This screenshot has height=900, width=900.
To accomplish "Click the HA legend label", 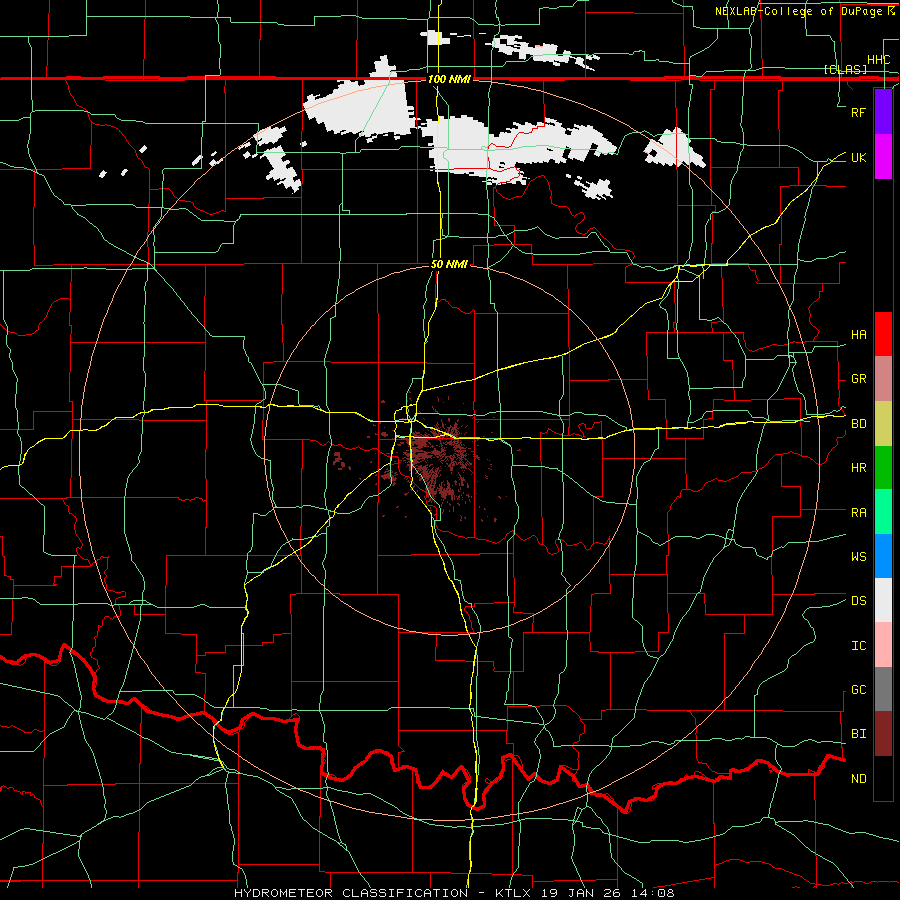I will click(858, 335).
